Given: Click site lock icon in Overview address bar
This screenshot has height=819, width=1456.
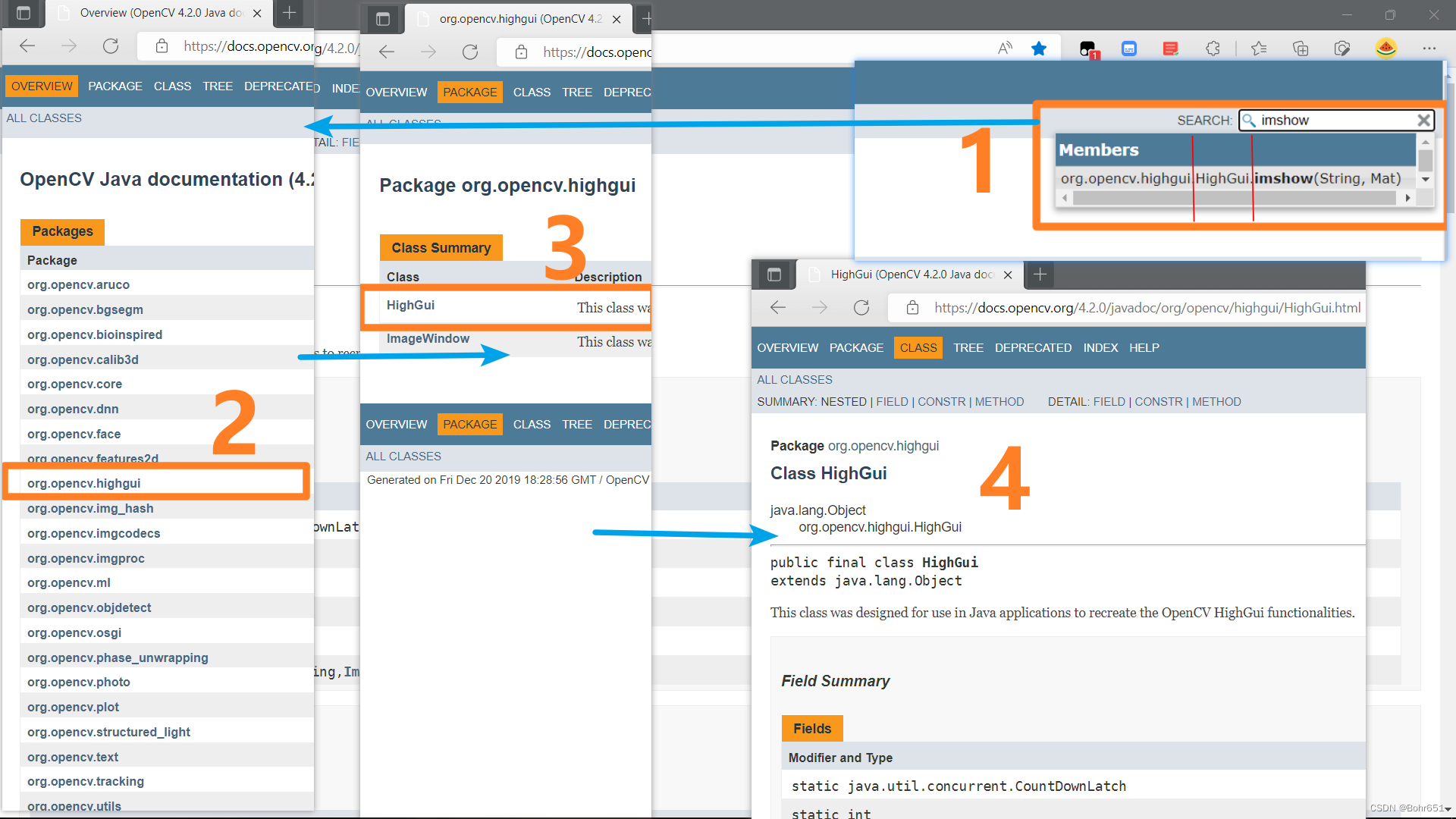Looking at the screenshot, I should (162, 46).
